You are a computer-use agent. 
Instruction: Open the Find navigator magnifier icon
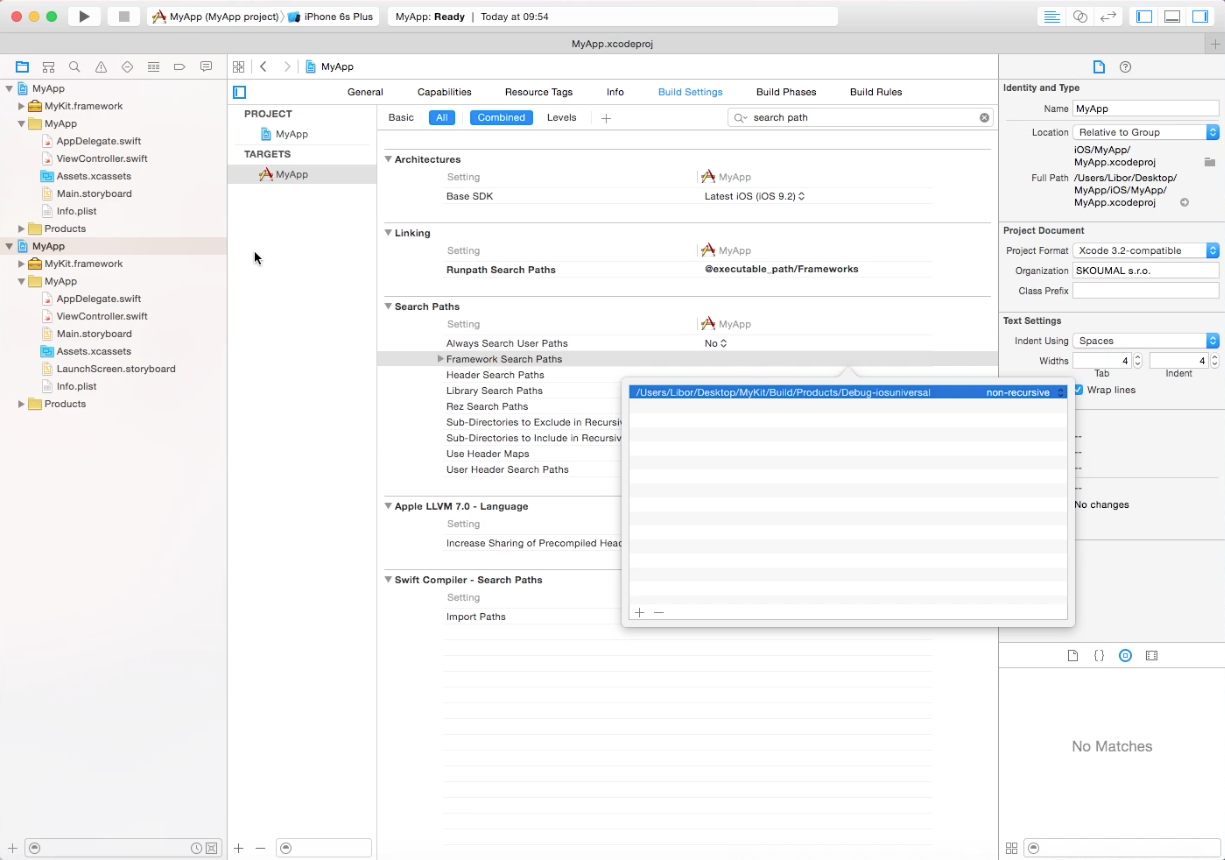tap(74, 67)
